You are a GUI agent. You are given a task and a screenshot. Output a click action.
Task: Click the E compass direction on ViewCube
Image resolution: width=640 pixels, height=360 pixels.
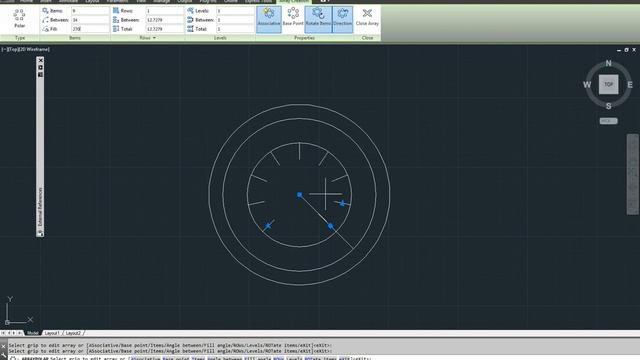coord(630,84)
